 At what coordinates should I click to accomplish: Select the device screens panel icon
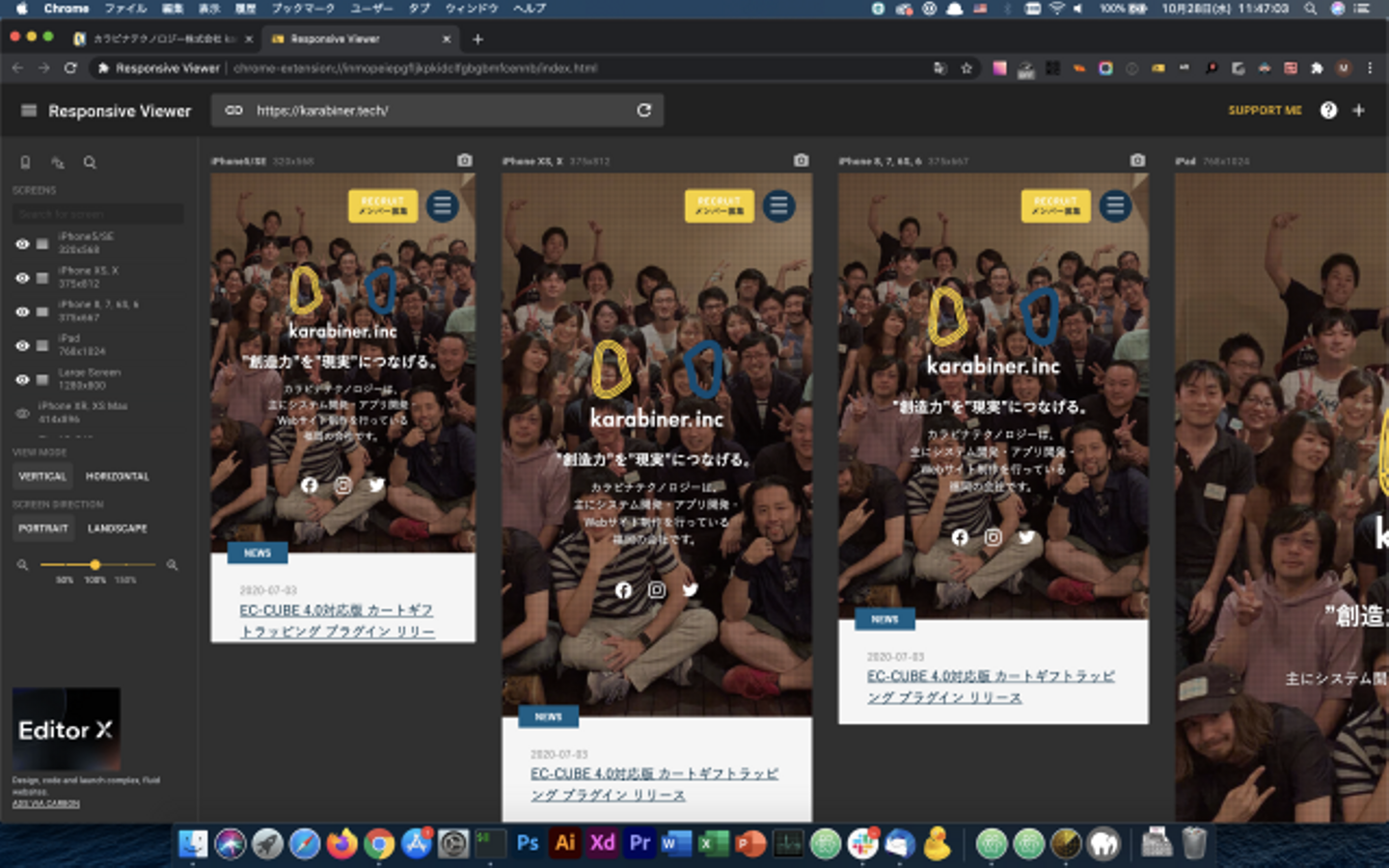(26, 163)
